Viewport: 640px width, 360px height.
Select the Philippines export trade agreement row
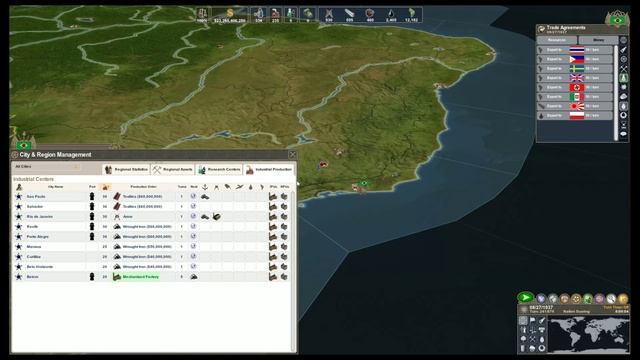click(575, 59)
